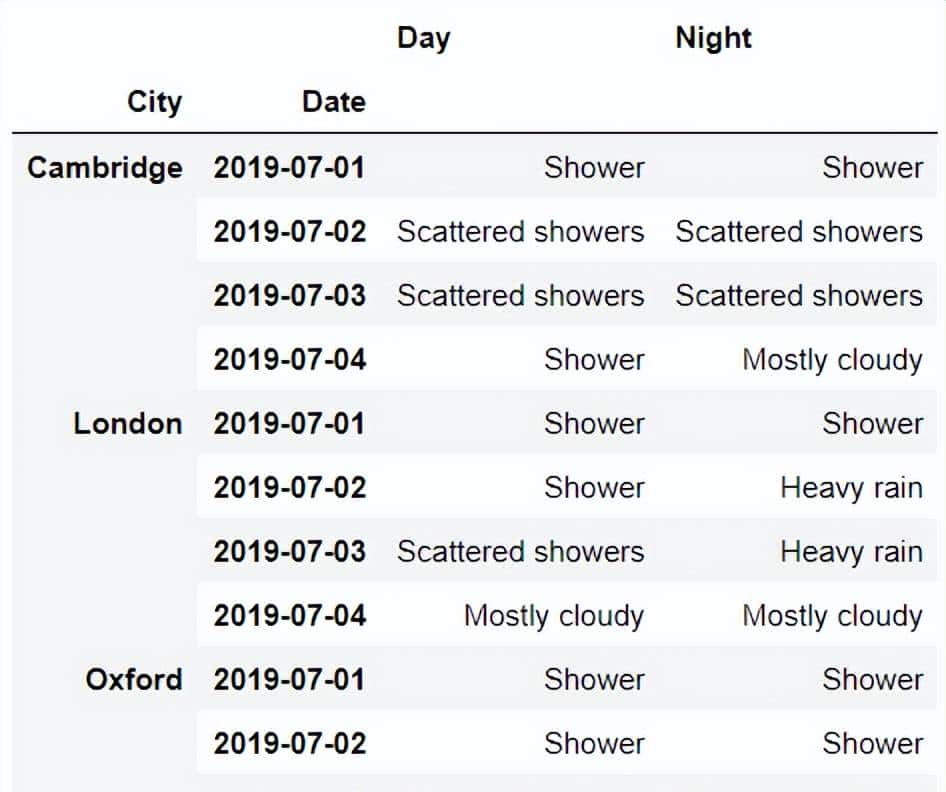Click London 2019-07-03 Night Heavy rain cell
The width and height of the screenshot is (946, 792).
click(850, 551)
